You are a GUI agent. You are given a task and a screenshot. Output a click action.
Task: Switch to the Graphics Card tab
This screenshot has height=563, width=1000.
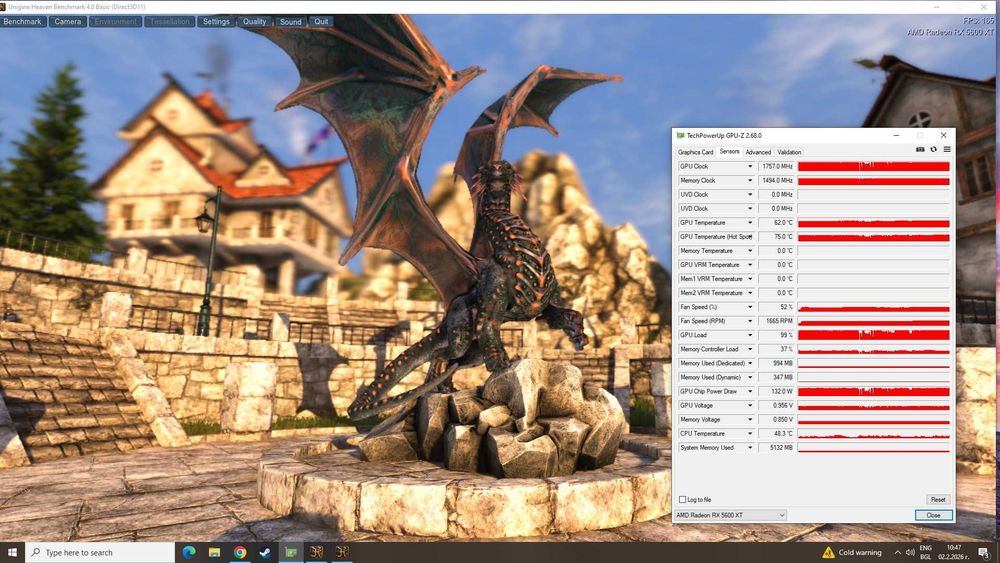[696, 152]
